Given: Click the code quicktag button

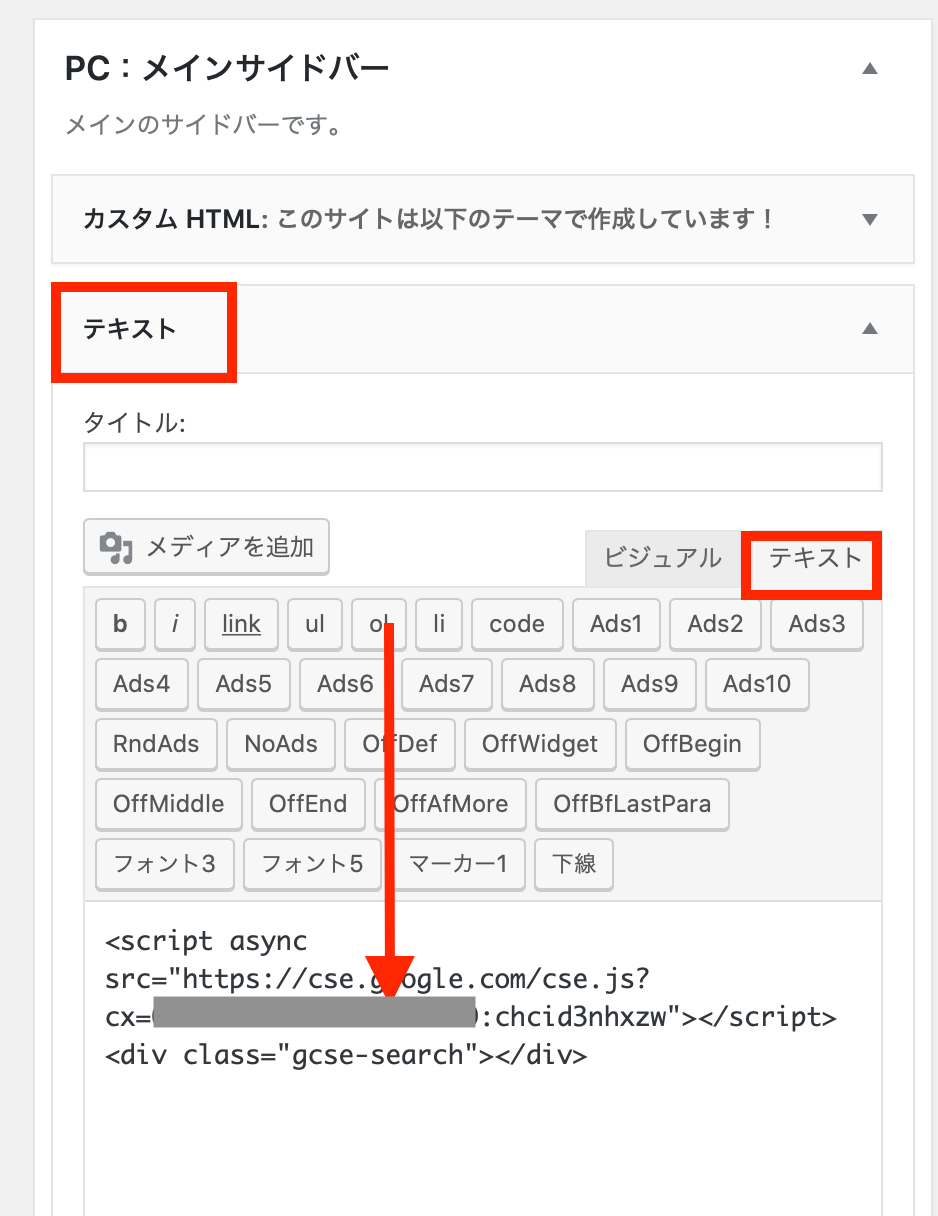Looking at the screenshot, I should pyautogui.click(x=517, y=624).
